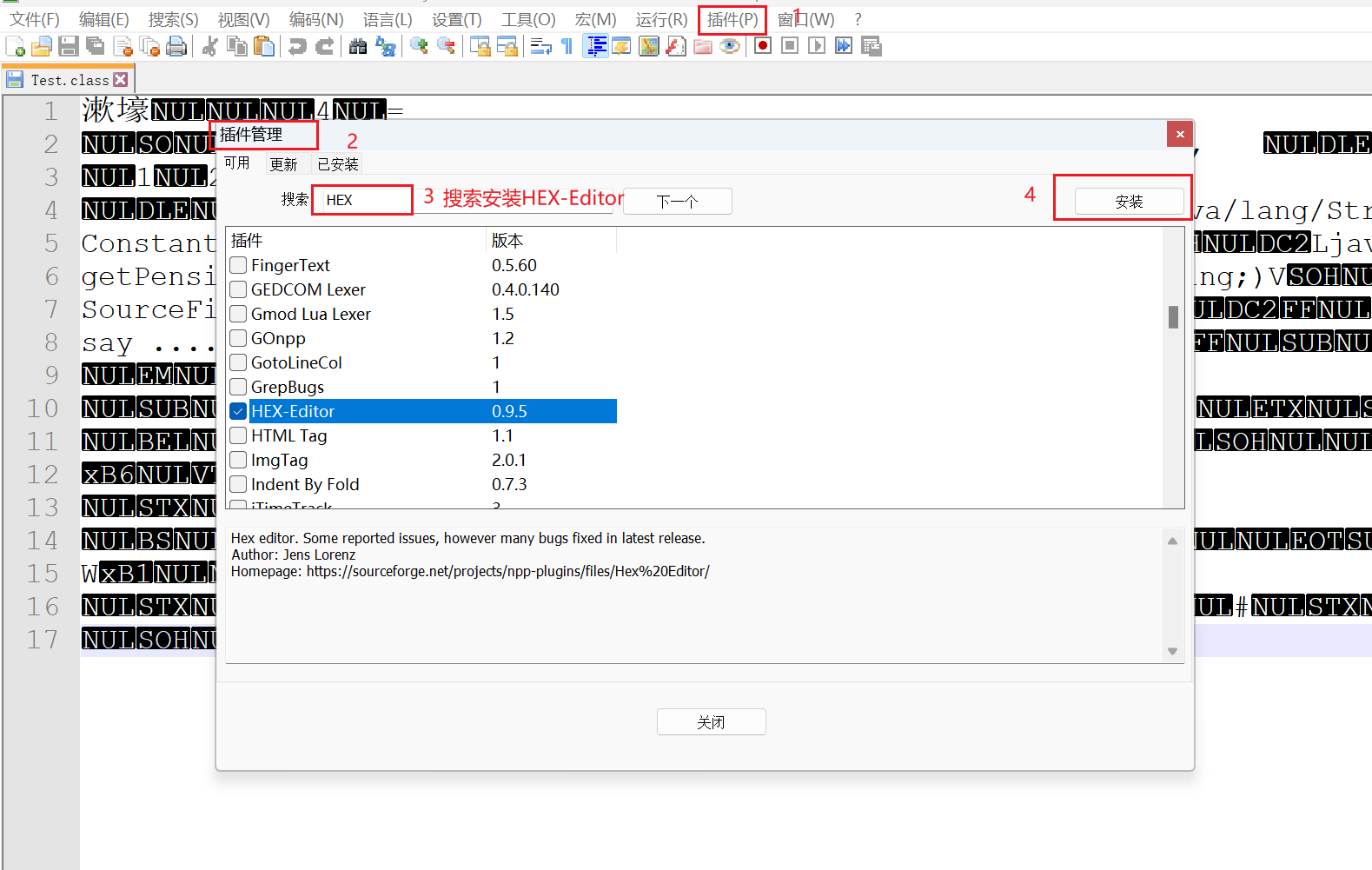Click the description box scroll down arrow
Image resolution: width=1372 pixels, height=870 pixels.
coord(1173,651)
